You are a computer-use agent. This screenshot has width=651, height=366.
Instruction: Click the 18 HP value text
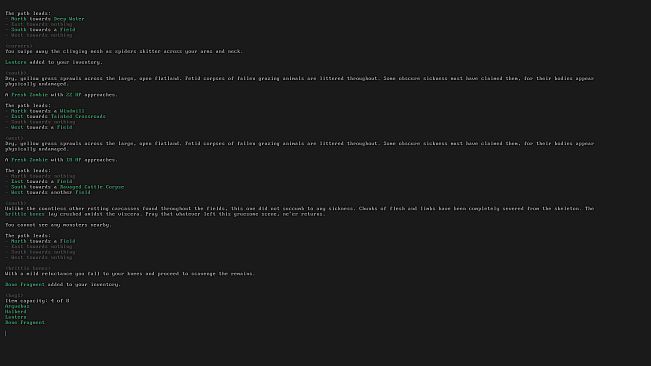tap(73, 159)
